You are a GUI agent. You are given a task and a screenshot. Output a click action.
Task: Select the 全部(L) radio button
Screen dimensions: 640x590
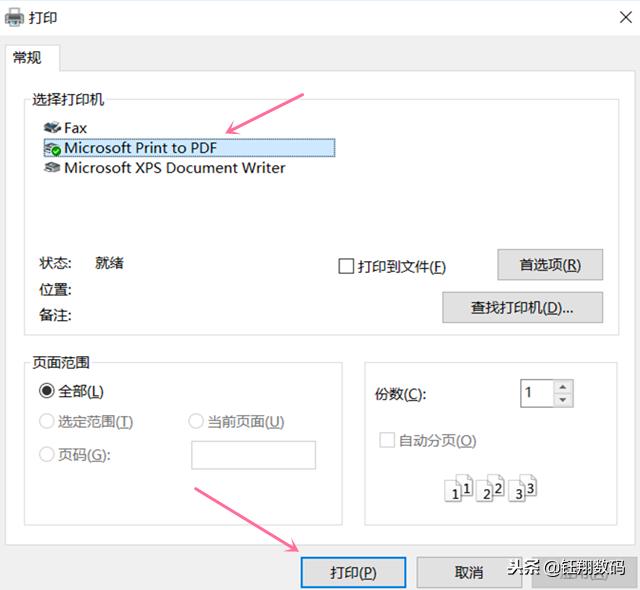47,391
